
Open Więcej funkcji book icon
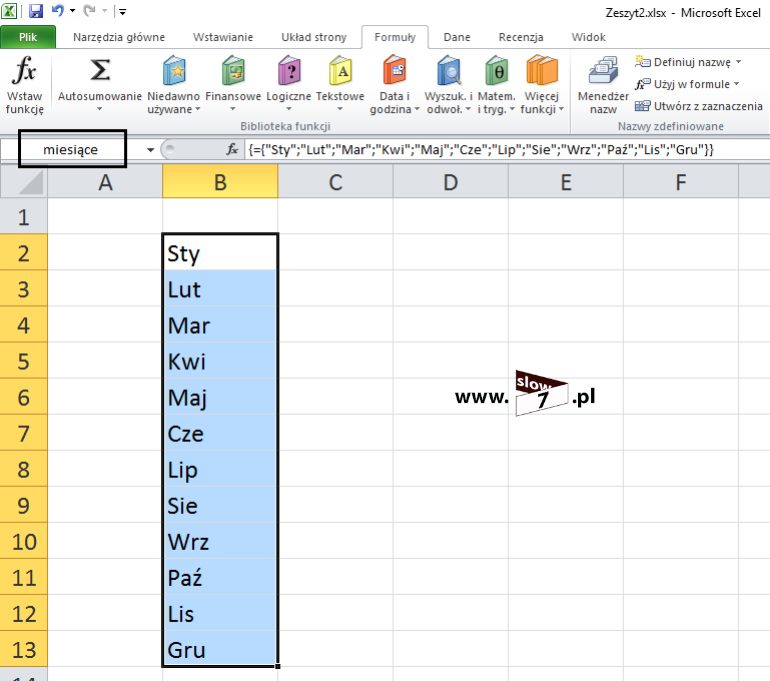pos(542,70)
